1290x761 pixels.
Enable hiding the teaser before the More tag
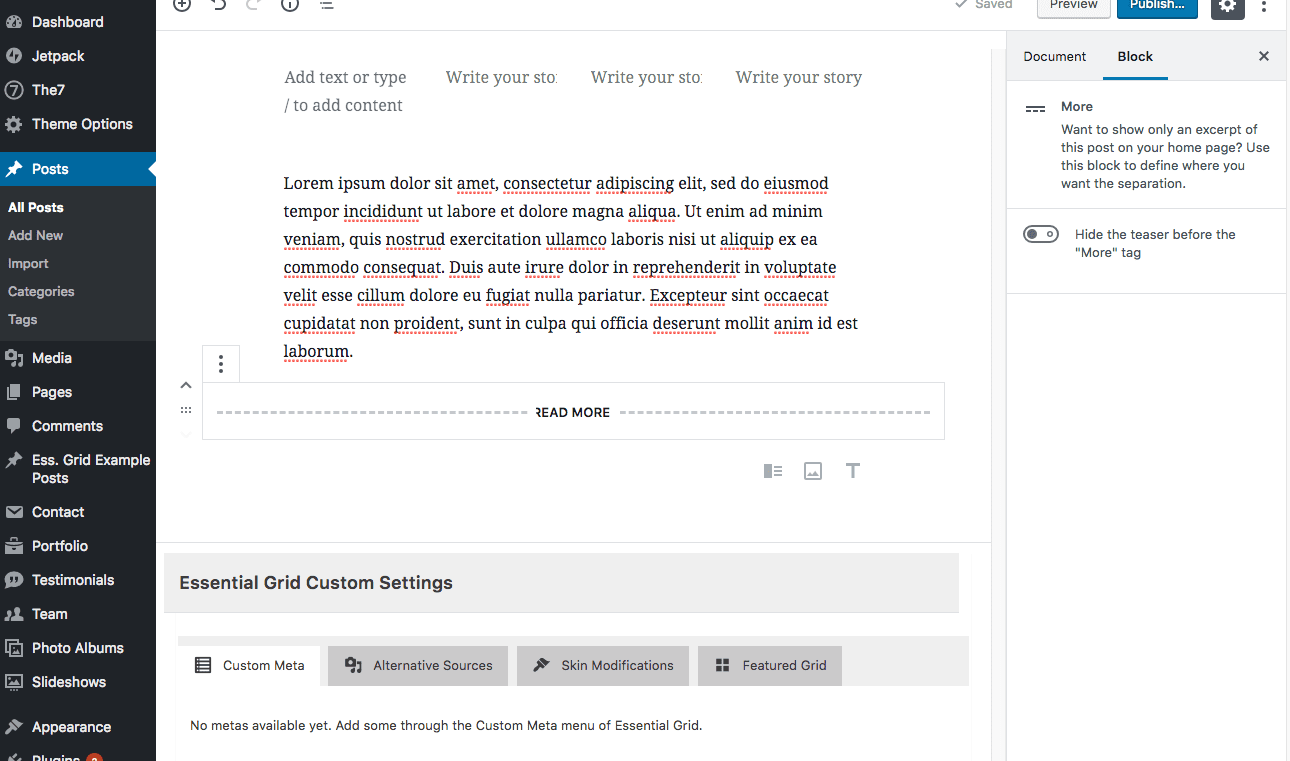1040,233
